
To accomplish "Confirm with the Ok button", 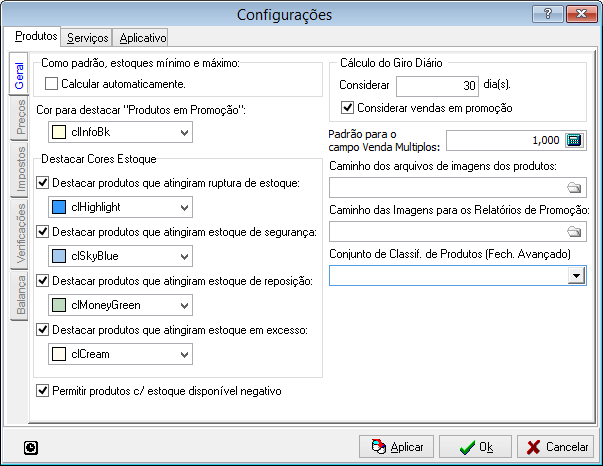I will [475, 447].
